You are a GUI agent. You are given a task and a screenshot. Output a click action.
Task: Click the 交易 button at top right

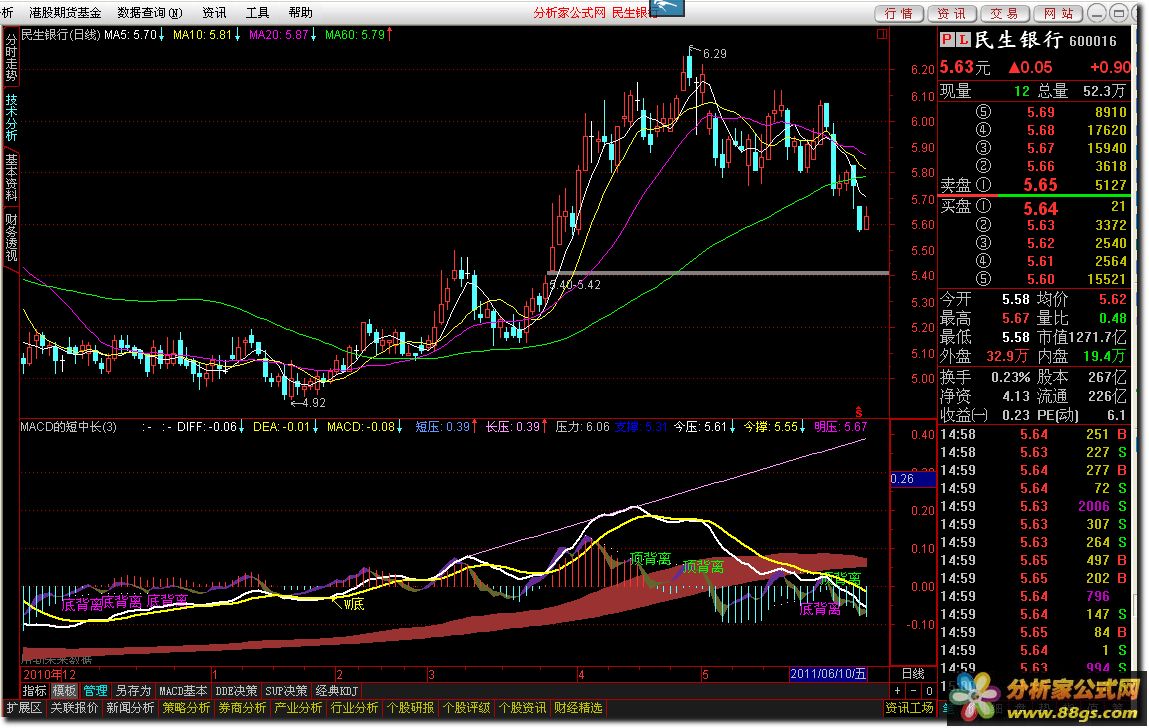pos(1004,13)
